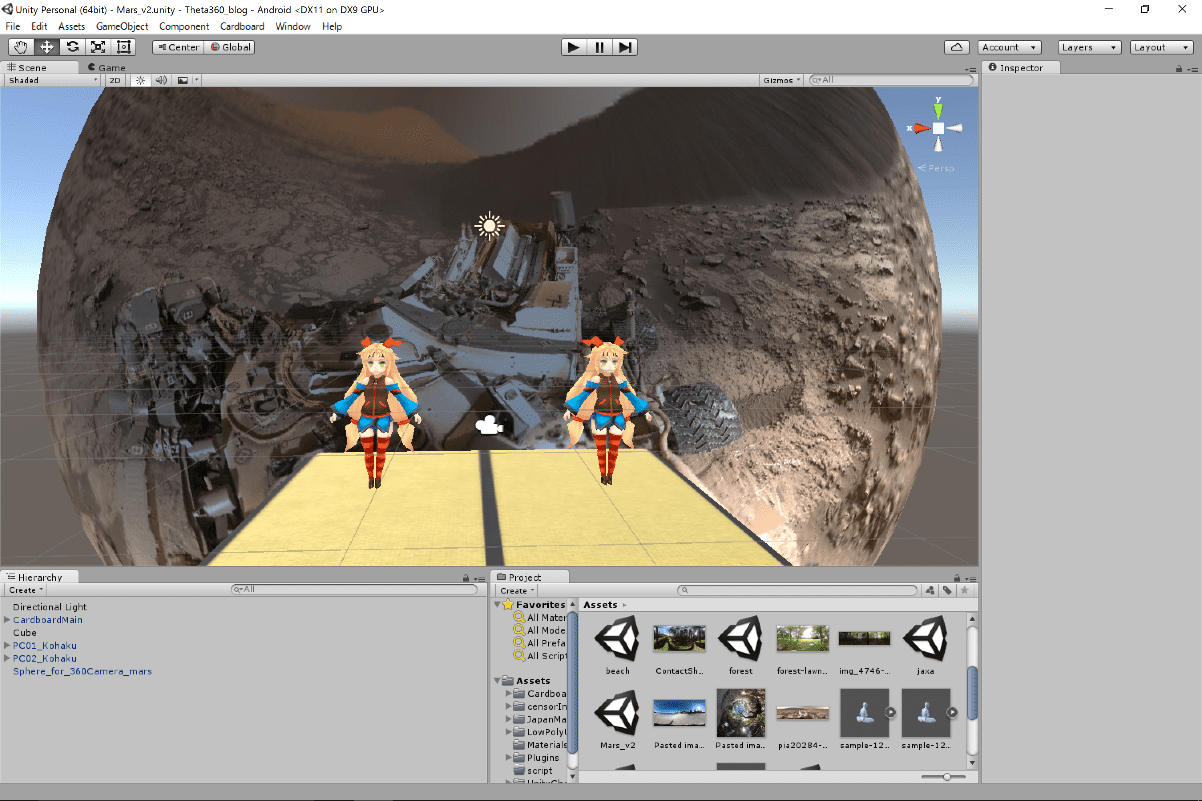Select the sun light gizmo in Scene
Image resolution: width=1202 pixels, height=801 pixels.
[x=488, y=225]
